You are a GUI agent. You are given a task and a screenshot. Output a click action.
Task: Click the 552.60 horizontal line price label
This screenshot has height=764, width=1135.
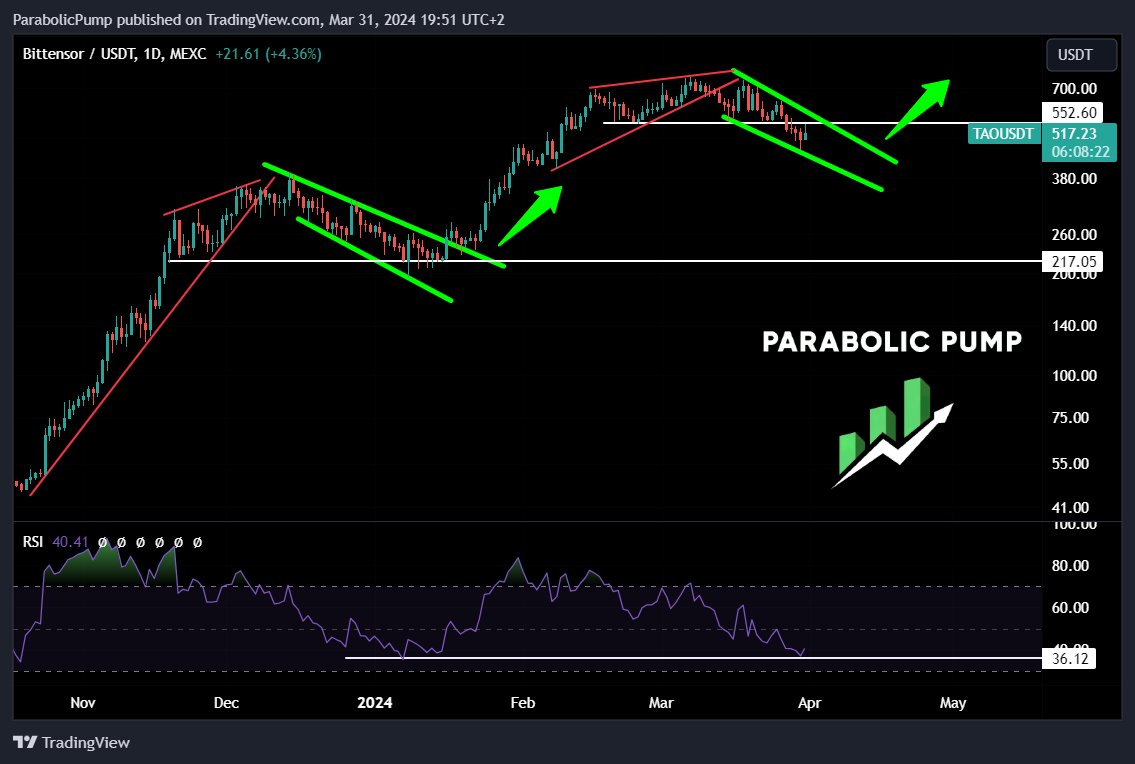click(x=1073, y=112)
